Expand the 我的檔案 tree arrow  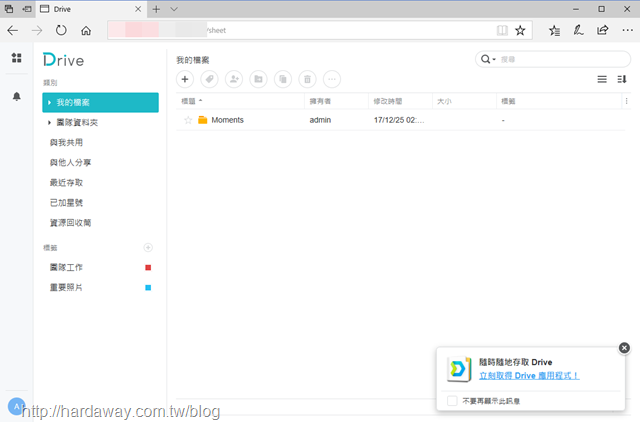pos(49,102)
